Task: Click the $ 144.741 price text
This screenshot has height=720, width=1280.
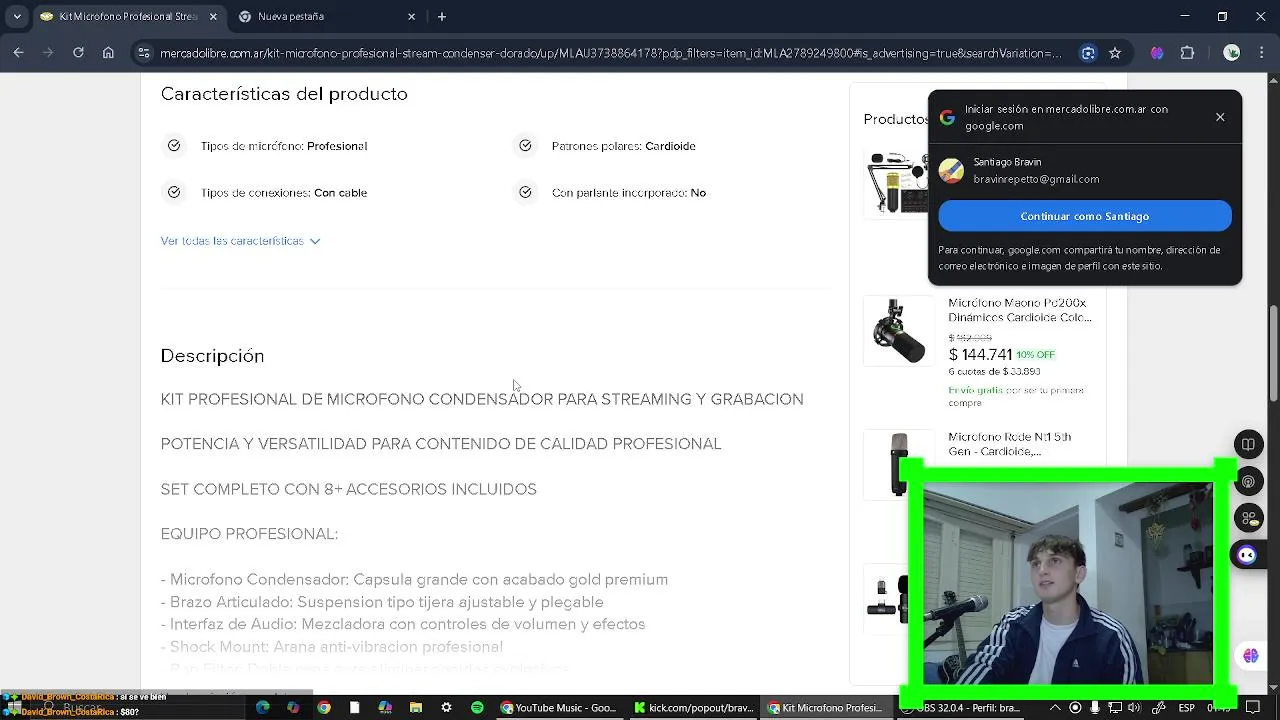Action: pyautogui.click(x=980, y=355)
